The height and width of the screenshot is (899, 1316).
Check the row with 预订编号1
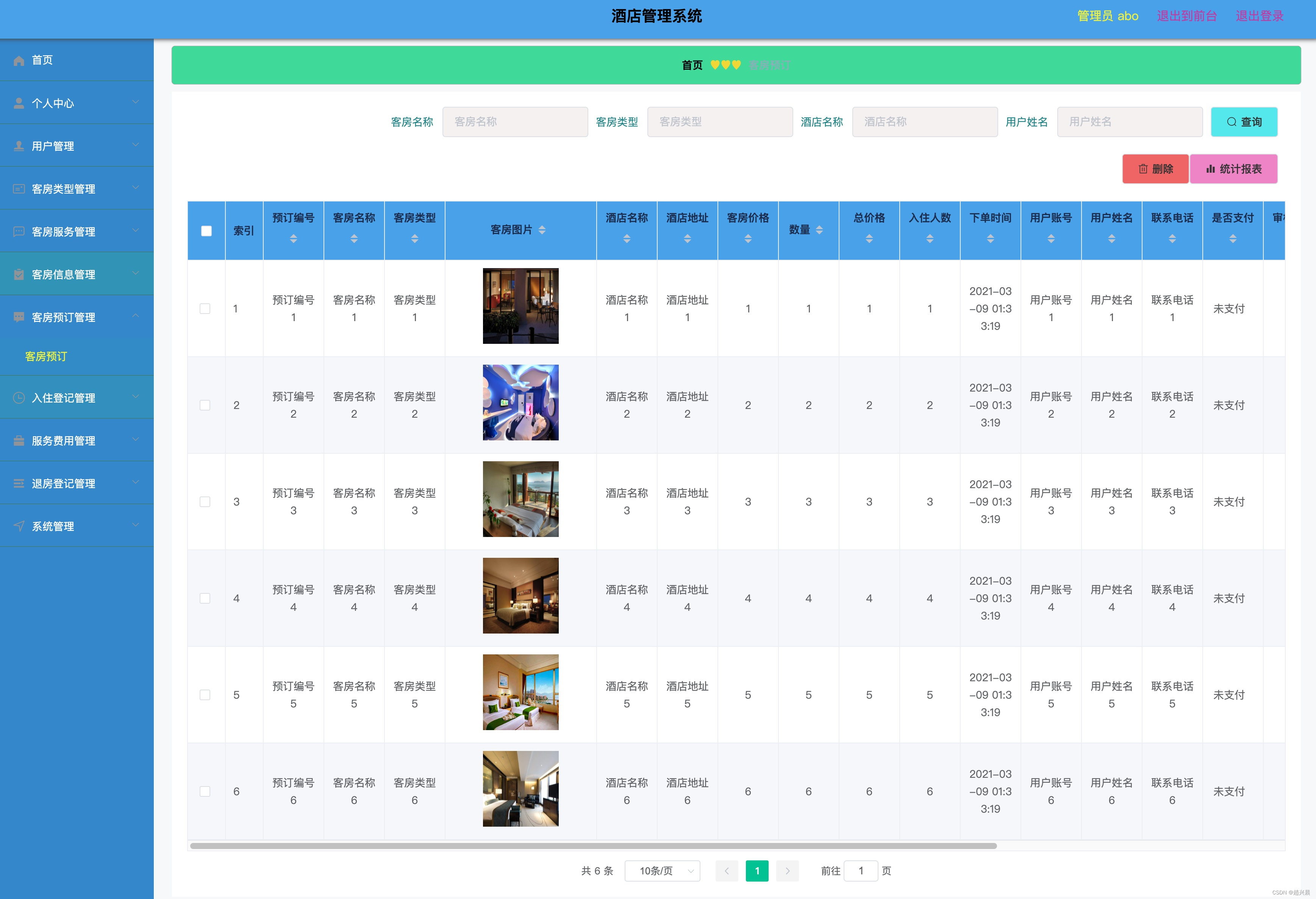point(205,309)
